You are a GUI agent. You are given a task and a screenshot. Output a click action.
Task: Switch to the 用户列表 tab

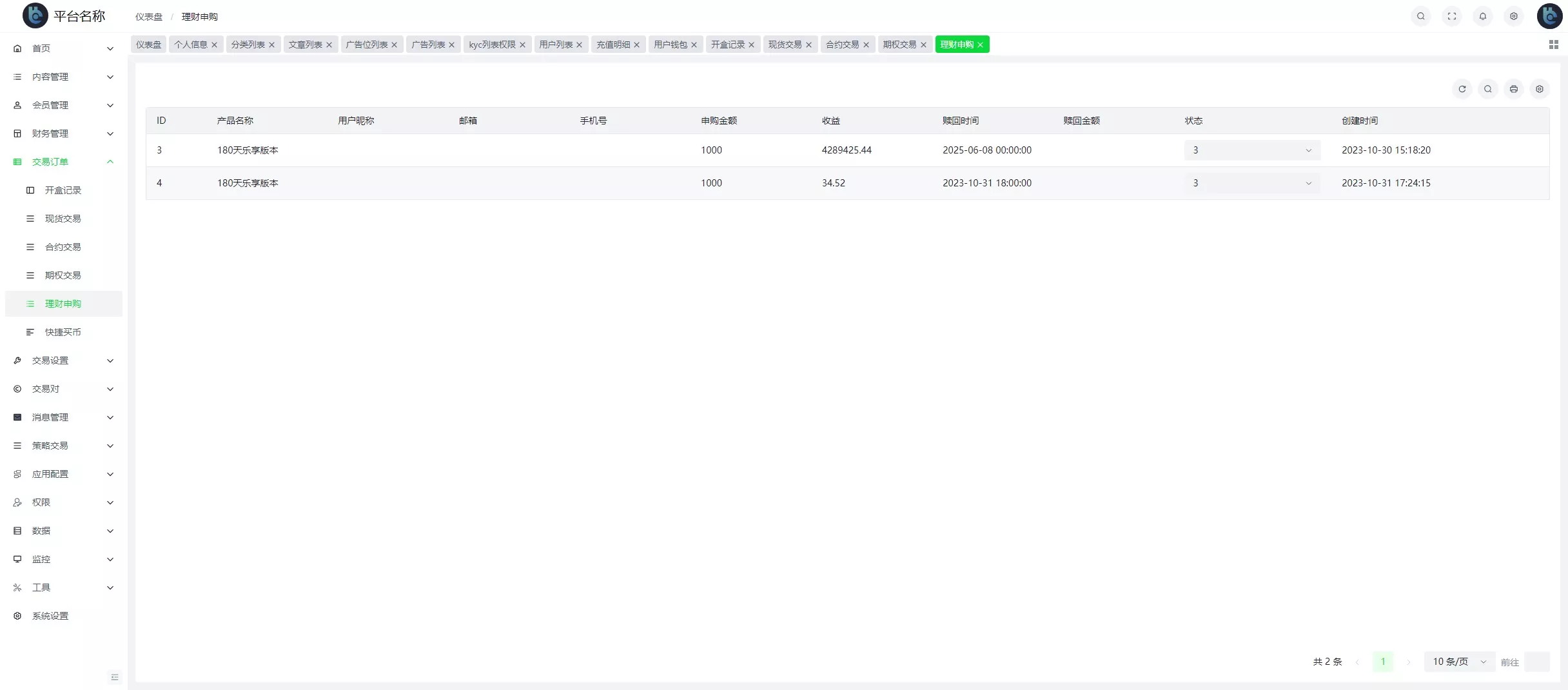556,44
